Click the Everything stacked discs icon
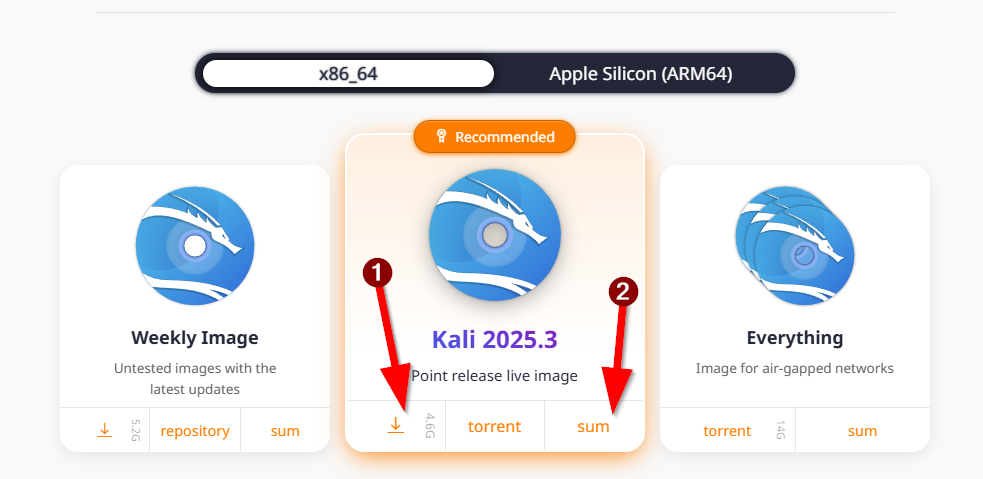 tap(794, 246)
